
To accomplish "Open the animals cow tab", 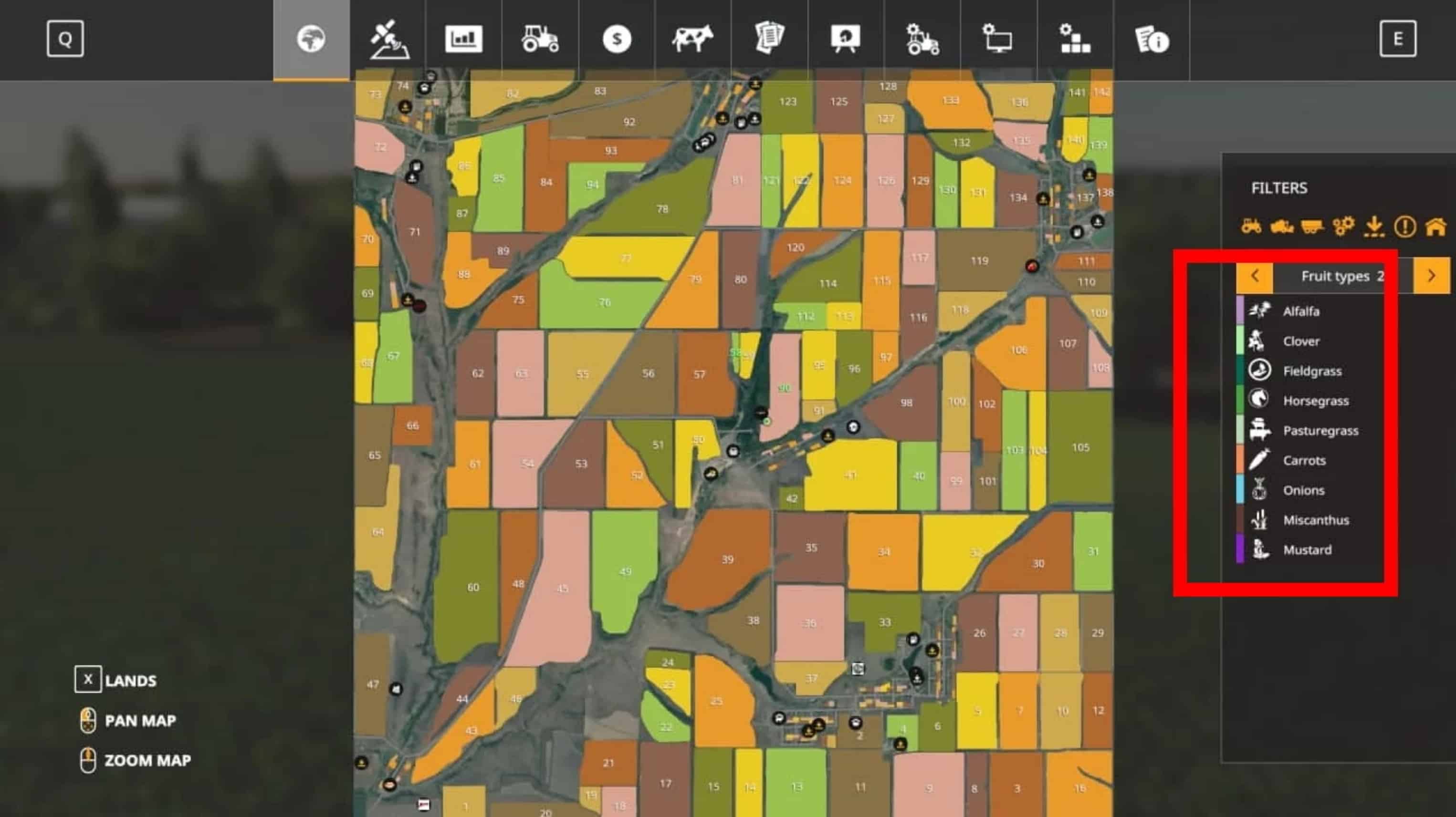I will pos(692,40).
